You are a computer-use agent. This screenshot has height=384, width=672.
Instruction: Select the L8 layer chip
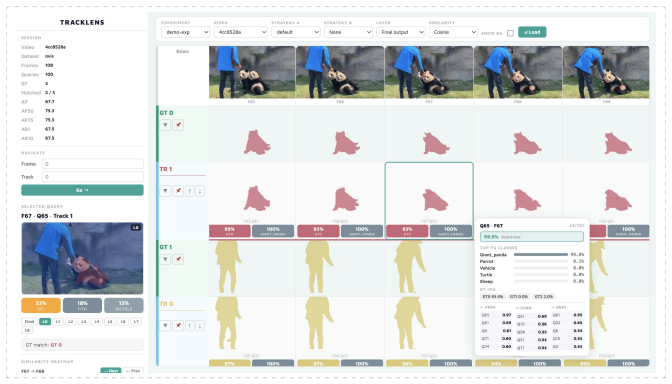pos(27,330)
